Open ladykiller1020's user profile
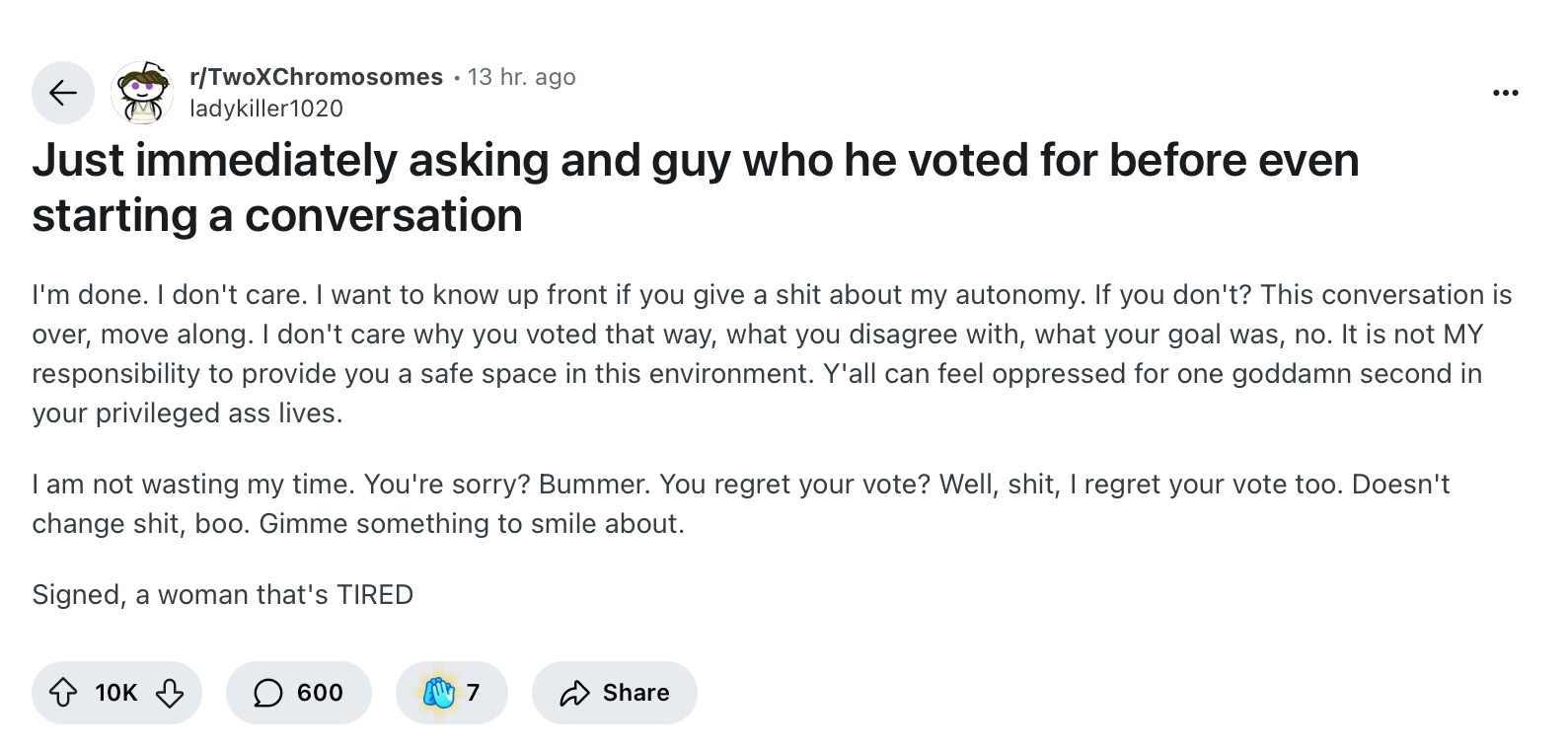The width and height of the screenshot is (1568, 750). coord(266,109)
